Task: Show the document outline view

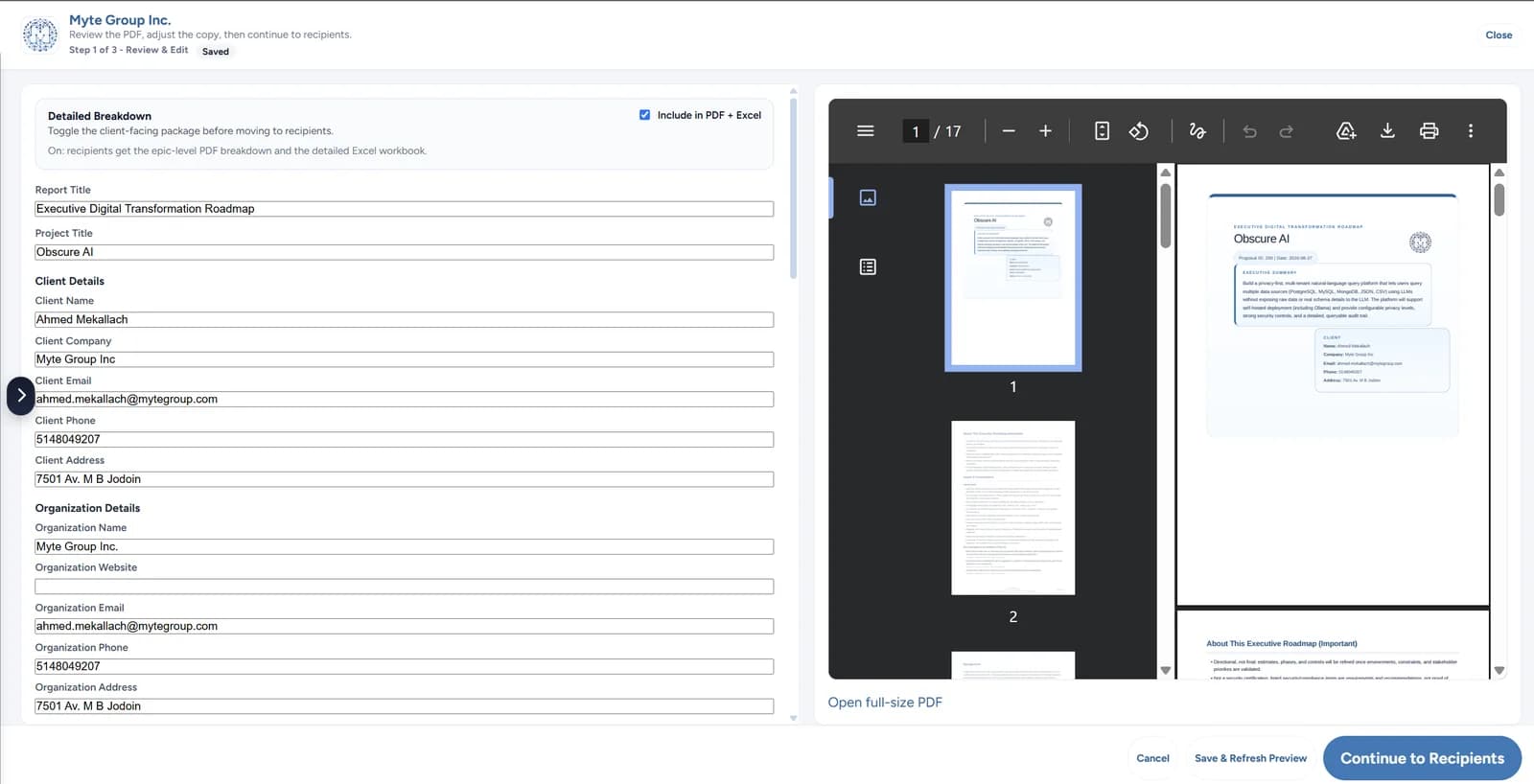Action: pyautogui.click(x=868, y=267)
